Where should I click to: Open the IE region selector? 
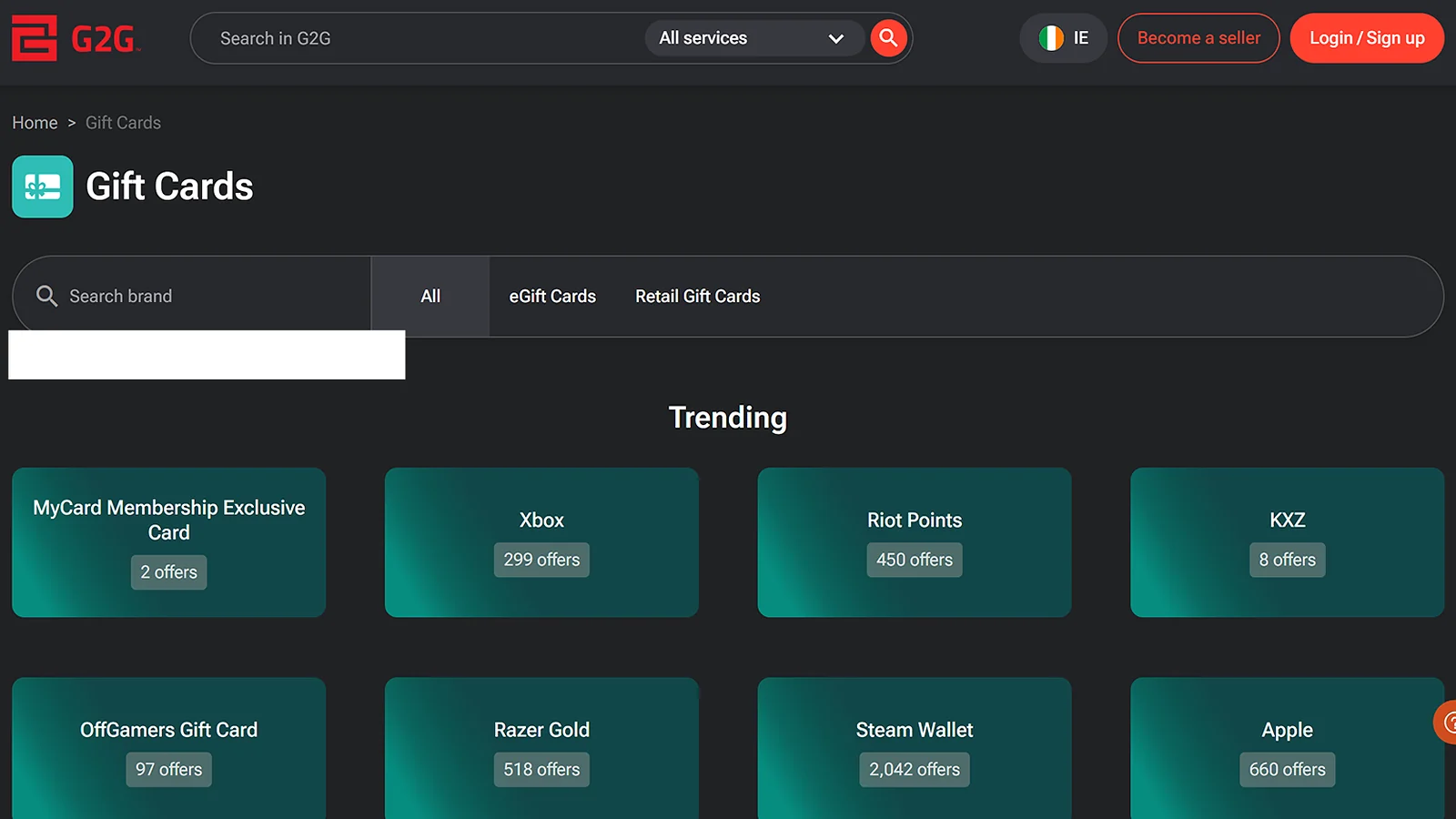click(x=1063, y=38)
